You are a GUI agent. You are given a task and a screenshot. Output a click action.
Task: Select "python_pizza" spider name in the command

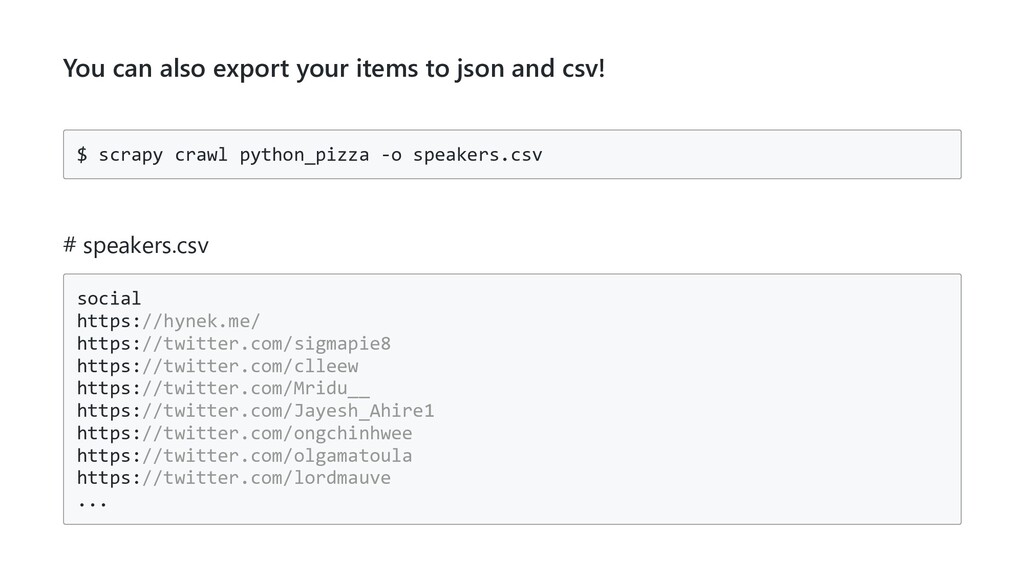tap(304, 155)
